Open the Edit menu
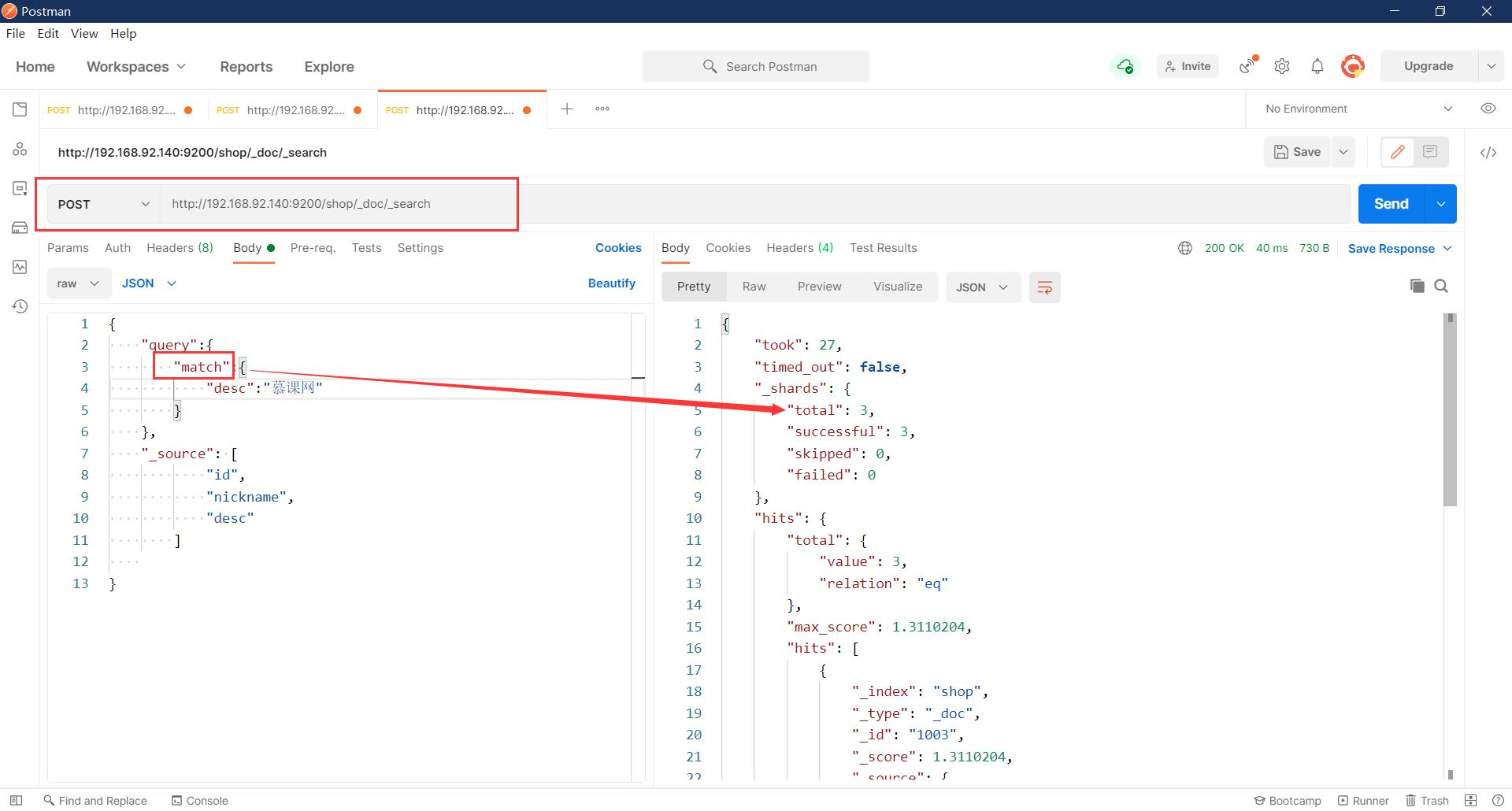 (x=48, y=33)
